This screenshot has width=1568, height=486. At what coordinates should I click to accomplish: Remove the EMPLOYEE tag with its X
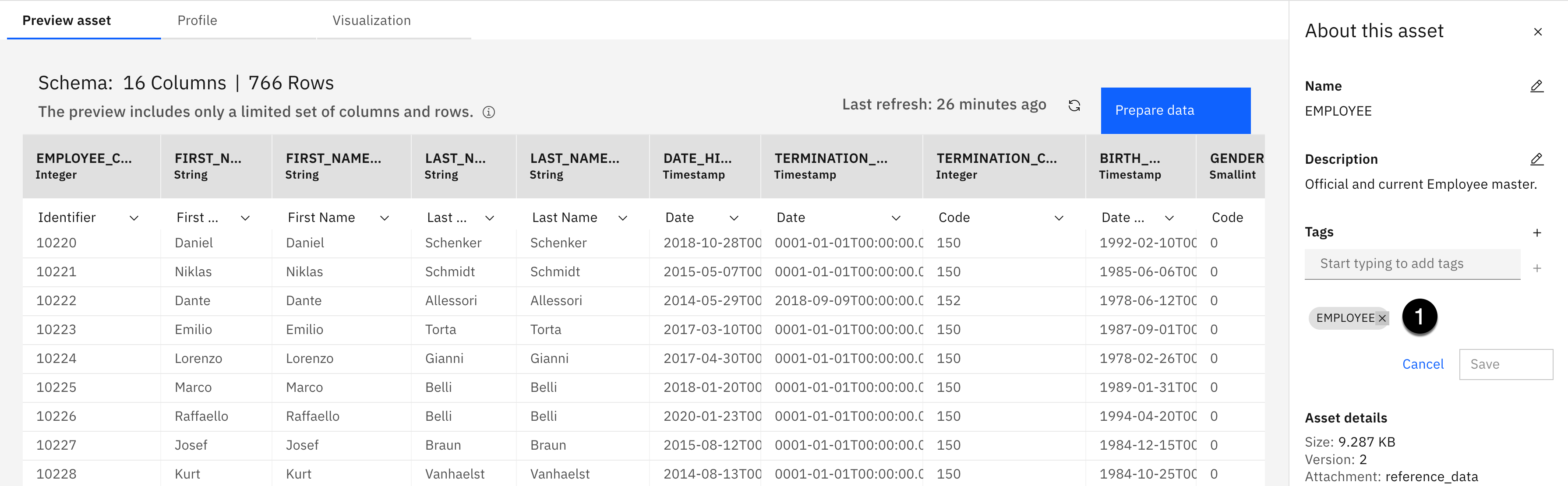(x=1382, y=318)
